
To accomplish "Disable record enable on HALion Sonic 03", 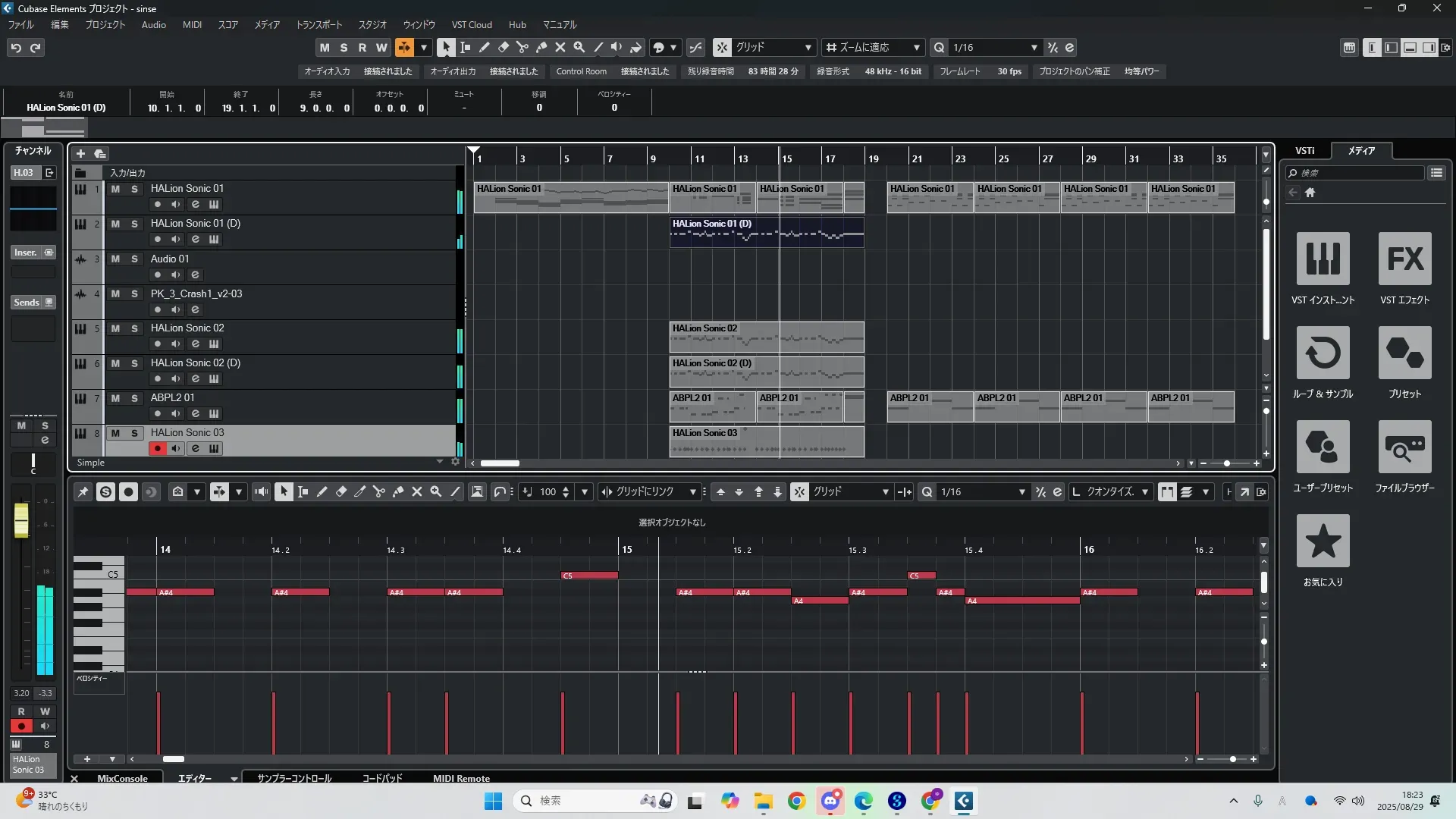I will click(x=157, y=448).
